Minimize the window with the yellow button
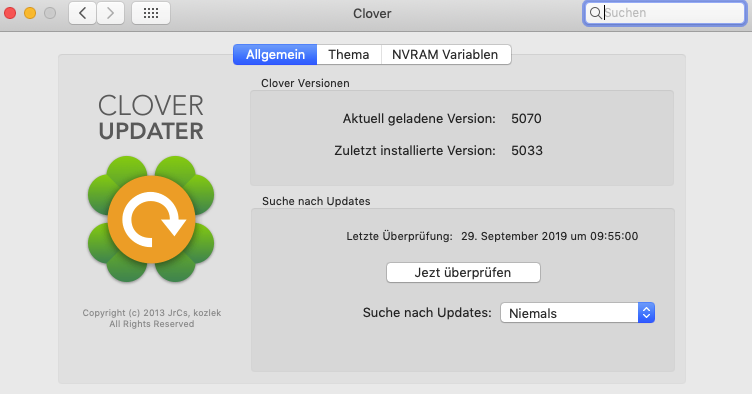752x394 pixels. pyautogui.click(x=30, y=13)
